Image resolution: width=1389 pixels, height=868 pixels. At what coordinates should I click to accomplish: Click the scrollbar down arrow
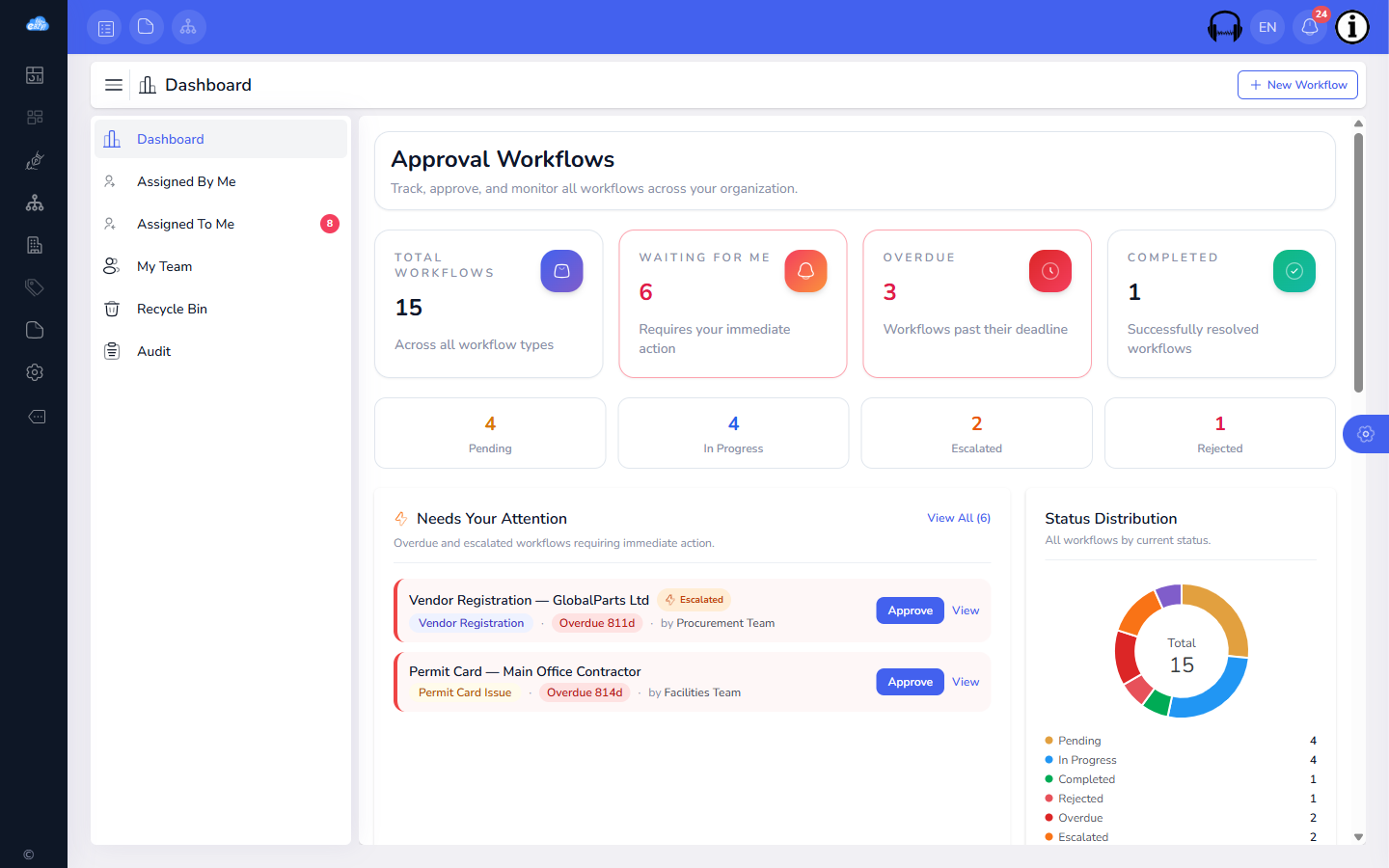click(x=1358, y=837)
